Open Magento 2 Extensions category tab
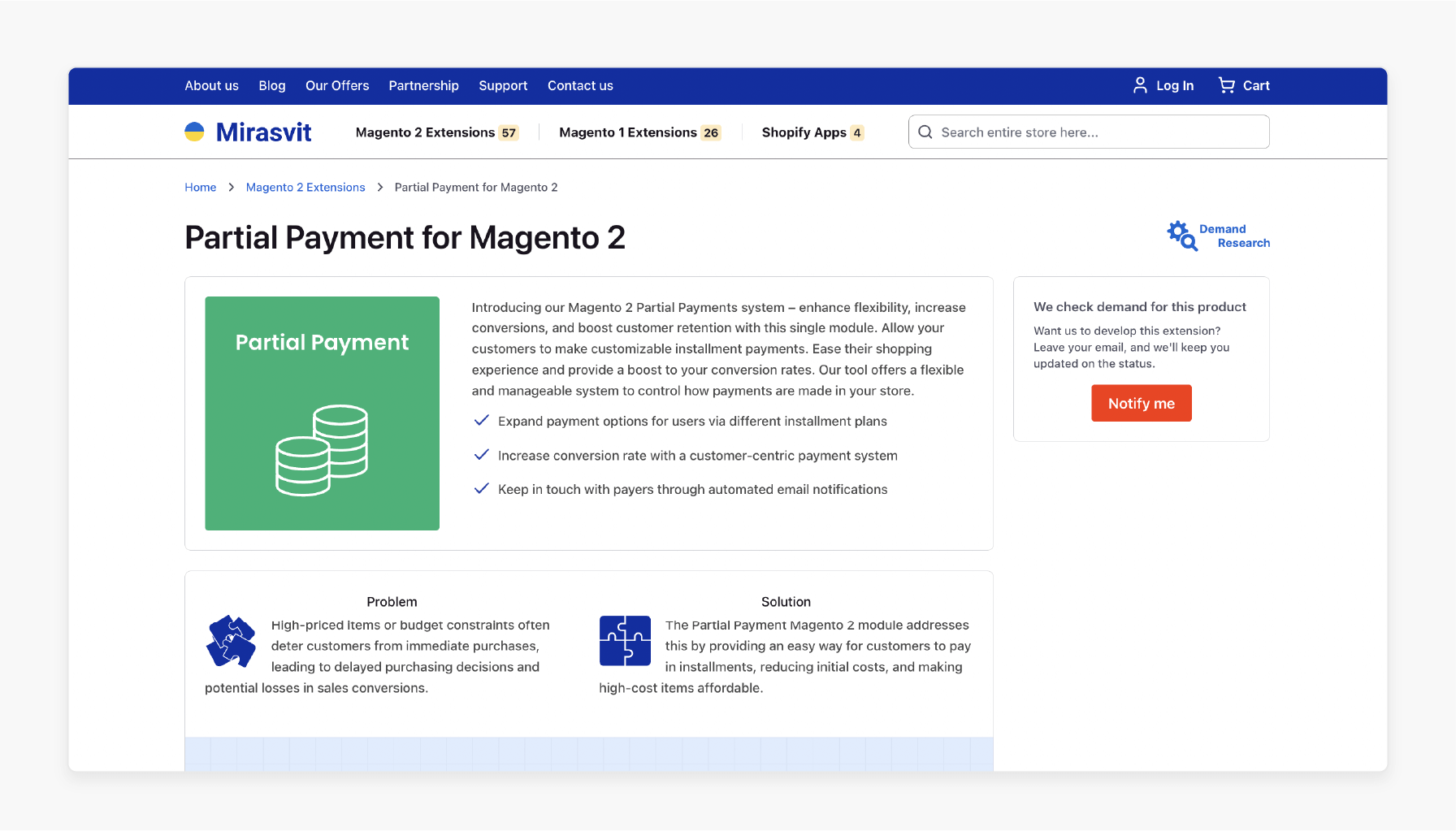1456x831 pixels. (425, 132)
